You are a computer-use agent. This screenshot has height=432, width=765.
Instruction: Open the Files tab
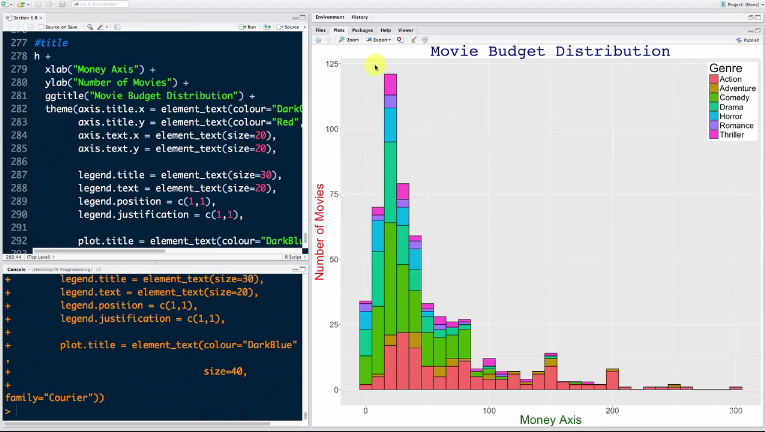click(x=321, y=30)
